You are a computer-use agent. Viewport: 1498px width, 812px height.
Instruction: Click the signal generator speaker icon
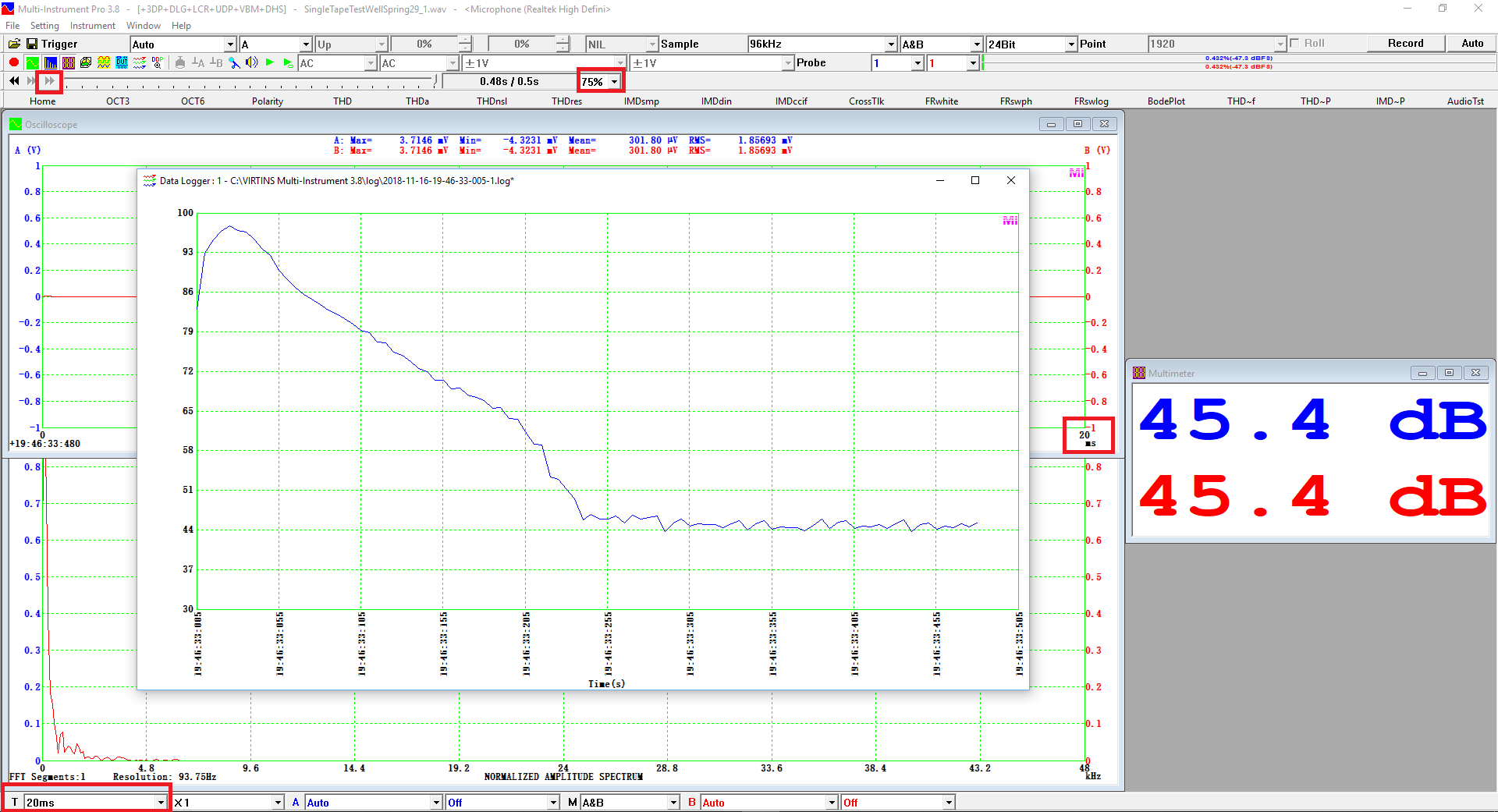point(251,62)
